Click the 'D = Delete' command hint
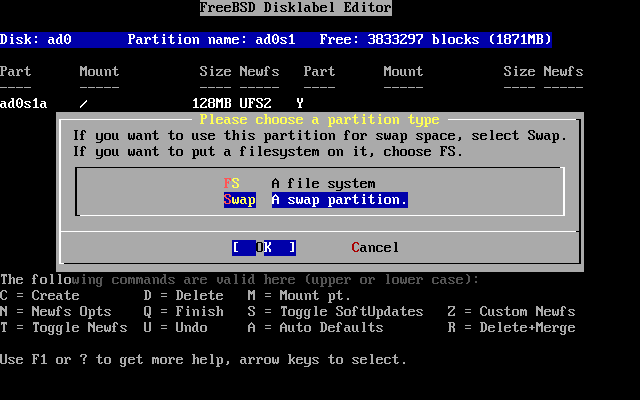 184,296
